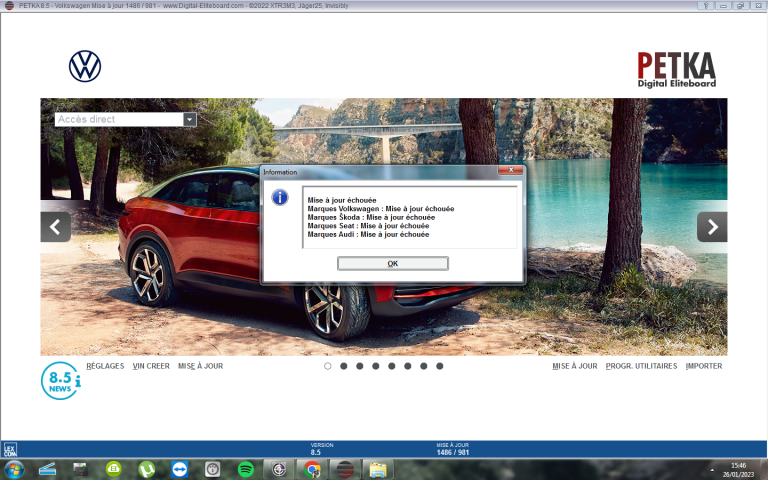Open the gray gauge app in taskbar
This screenshot has width=768, height=480.
point(213,469)
